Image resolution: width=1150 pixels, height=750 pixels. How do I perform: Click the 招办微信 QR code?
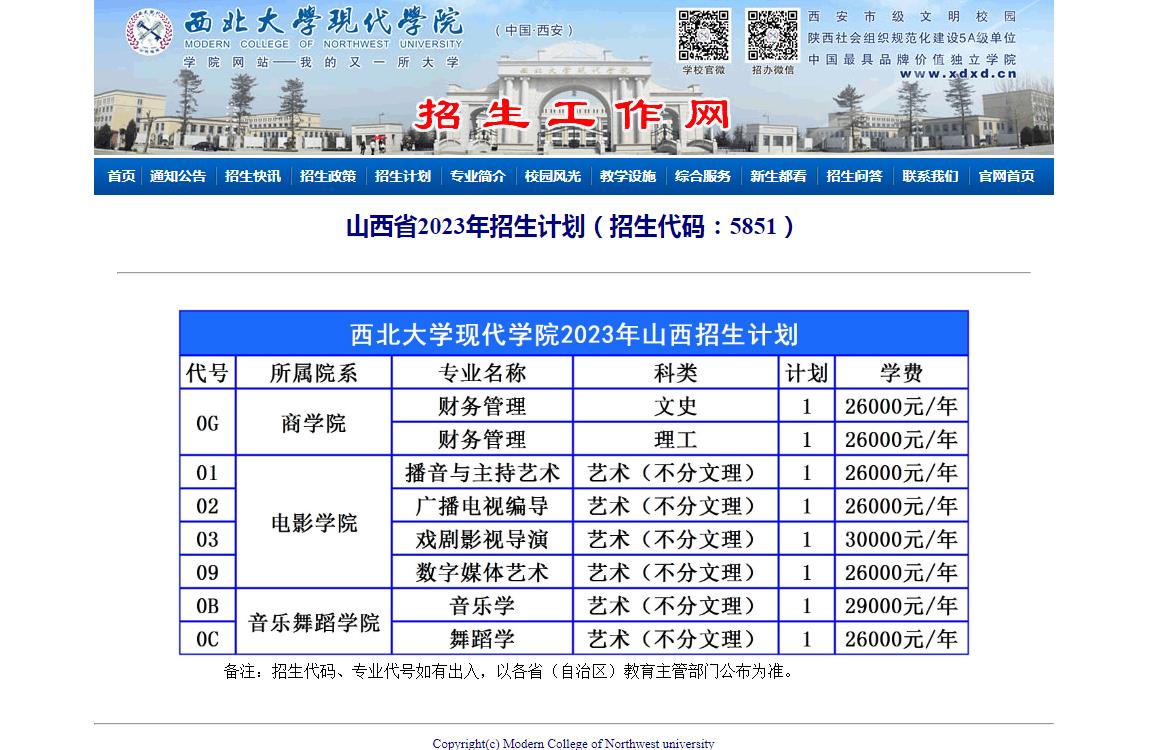coord(772,35)
